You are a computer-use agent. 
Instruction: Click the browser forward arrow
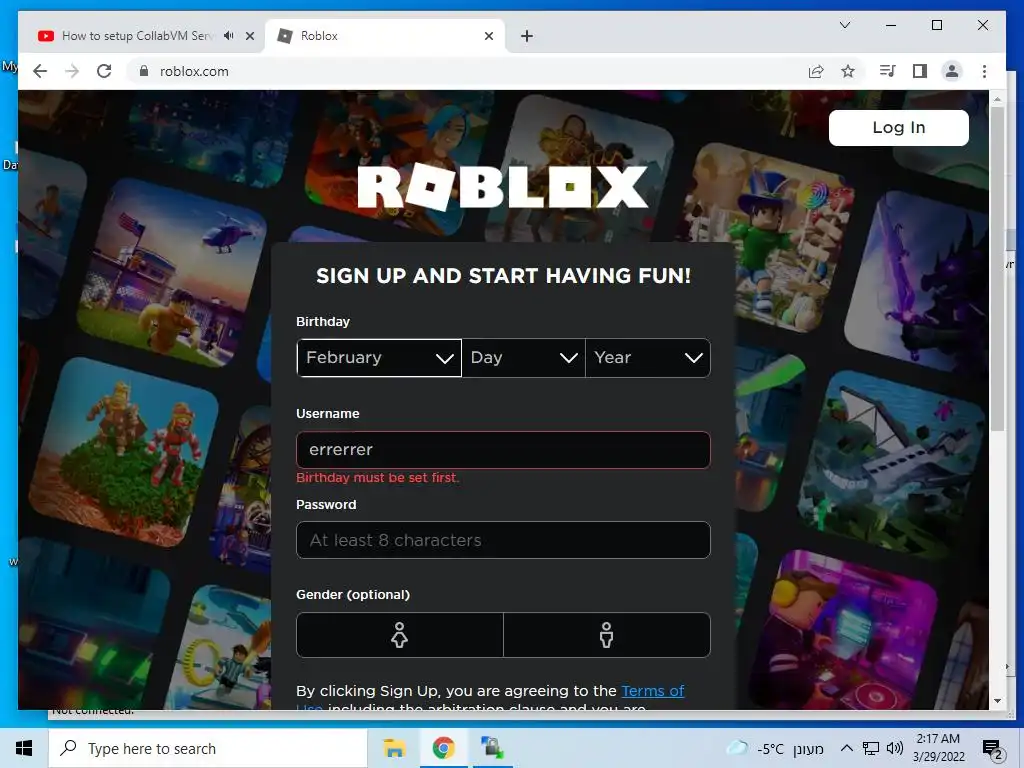point(72,71)
